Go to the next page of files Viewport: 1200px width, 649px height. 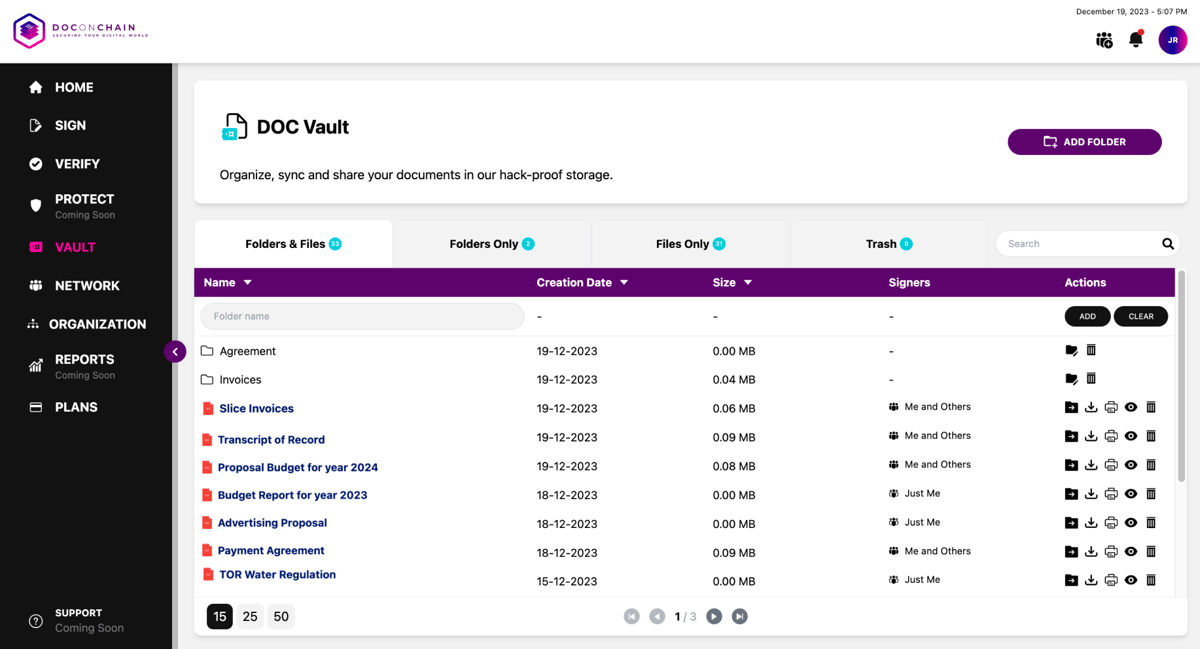714,616
